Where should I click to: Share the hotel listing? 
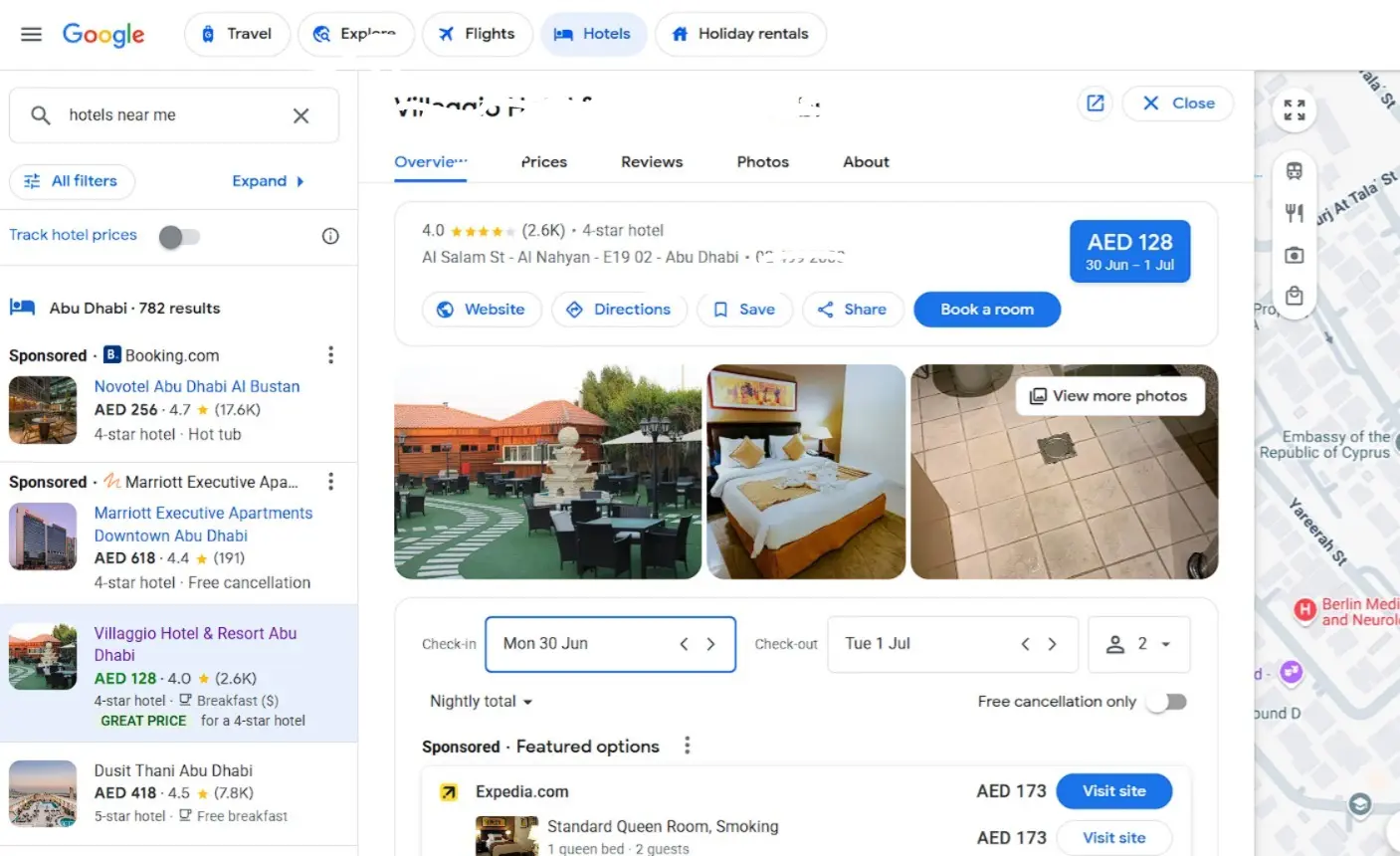click(853, 310)
